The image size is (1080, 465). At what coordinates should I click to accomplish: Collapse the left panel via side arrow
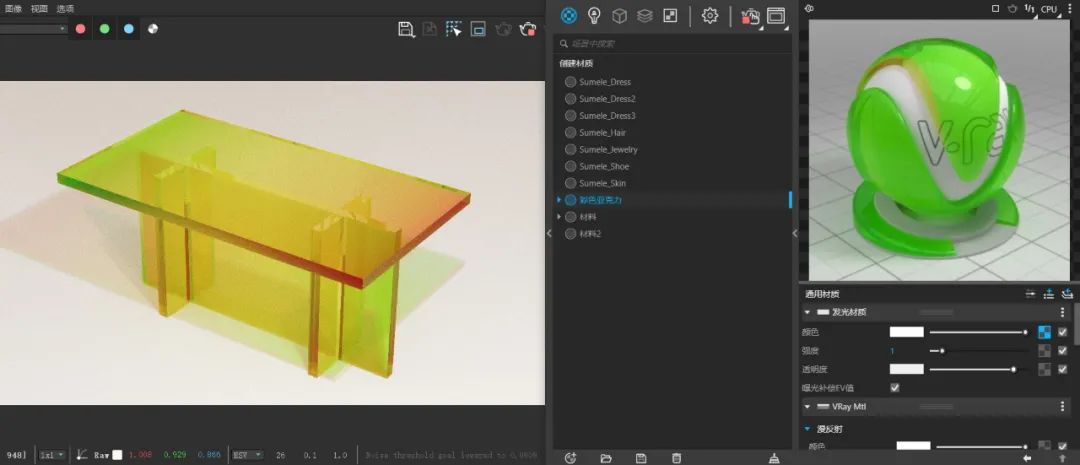[549, 234]
